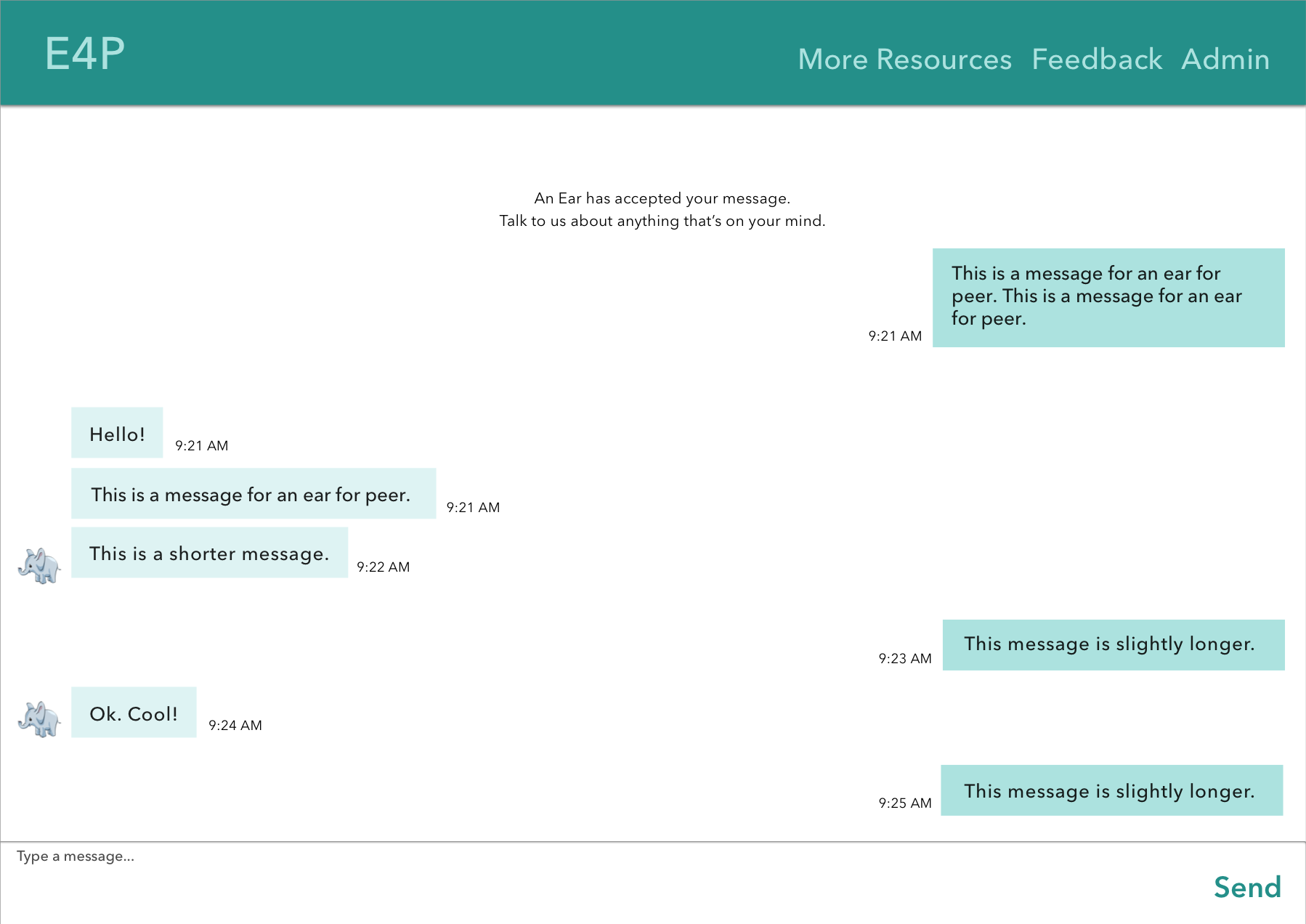The width and height of the screenshot is (1306, 924).
Task: Click 9:21 AM timestamp beside Hello!
Action: (202, 445)
